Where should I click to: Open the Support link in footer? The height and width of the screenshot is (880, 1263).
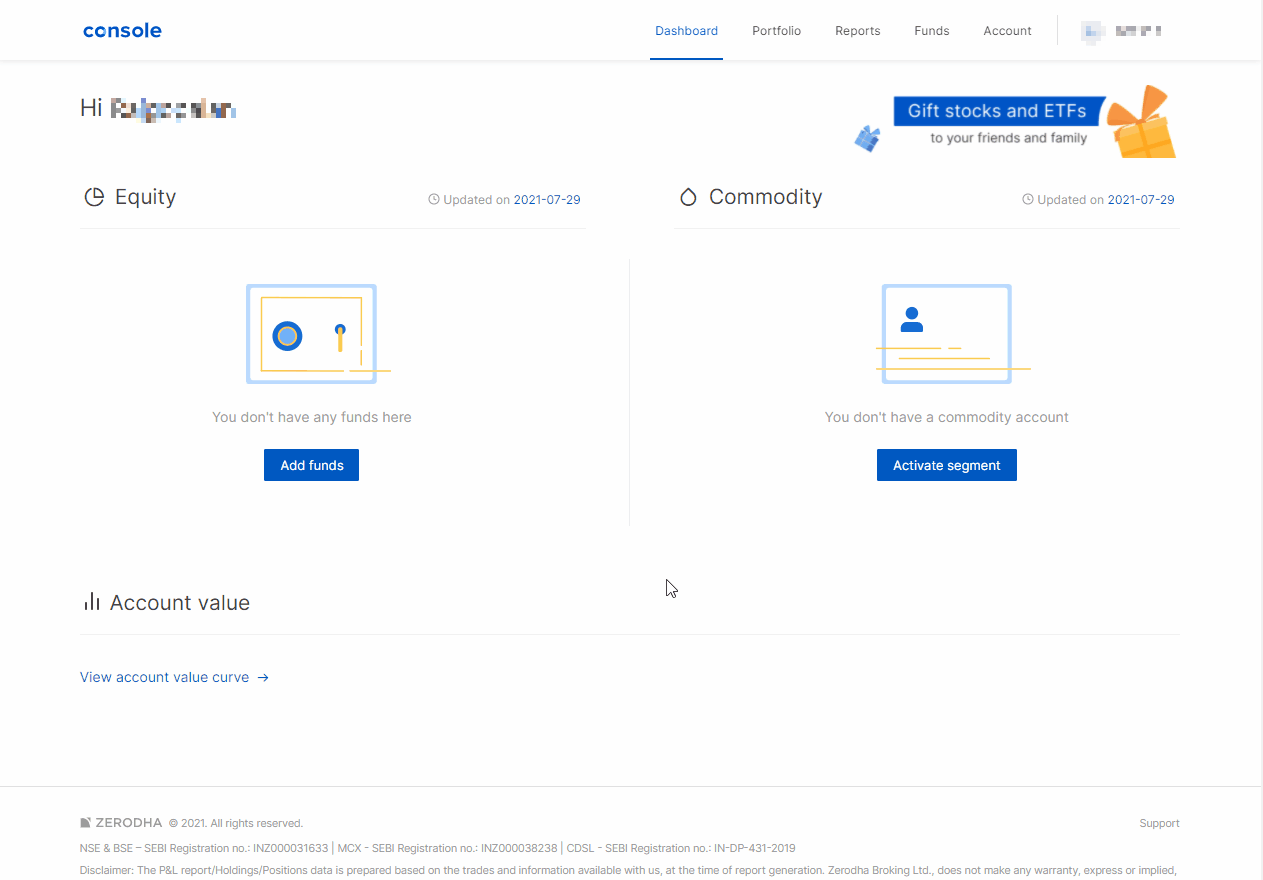[1159, 824]
